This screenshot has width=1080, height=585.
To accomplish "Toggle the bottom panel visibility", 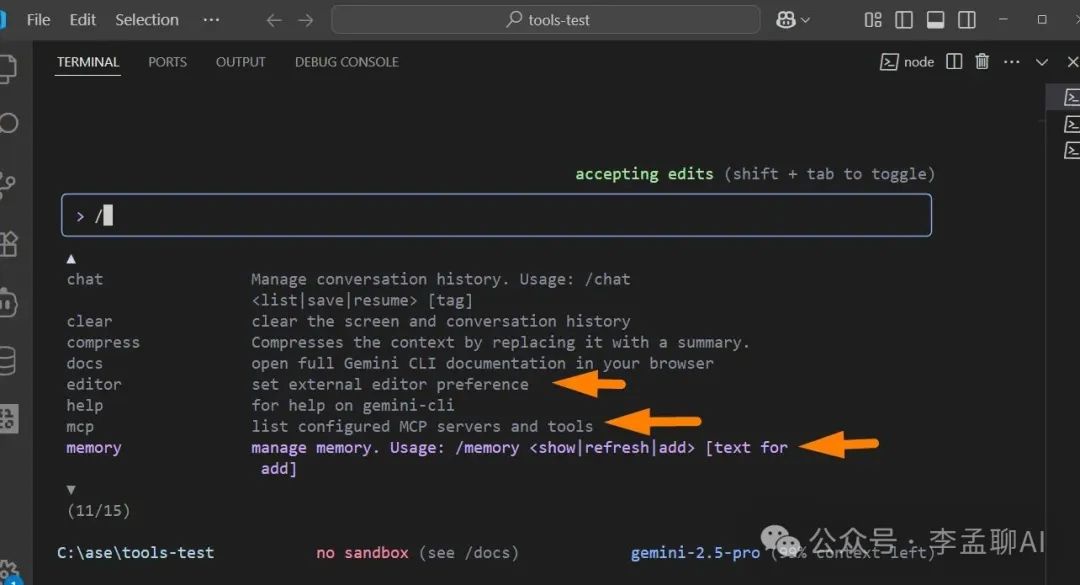I will [x=935, y=20].
